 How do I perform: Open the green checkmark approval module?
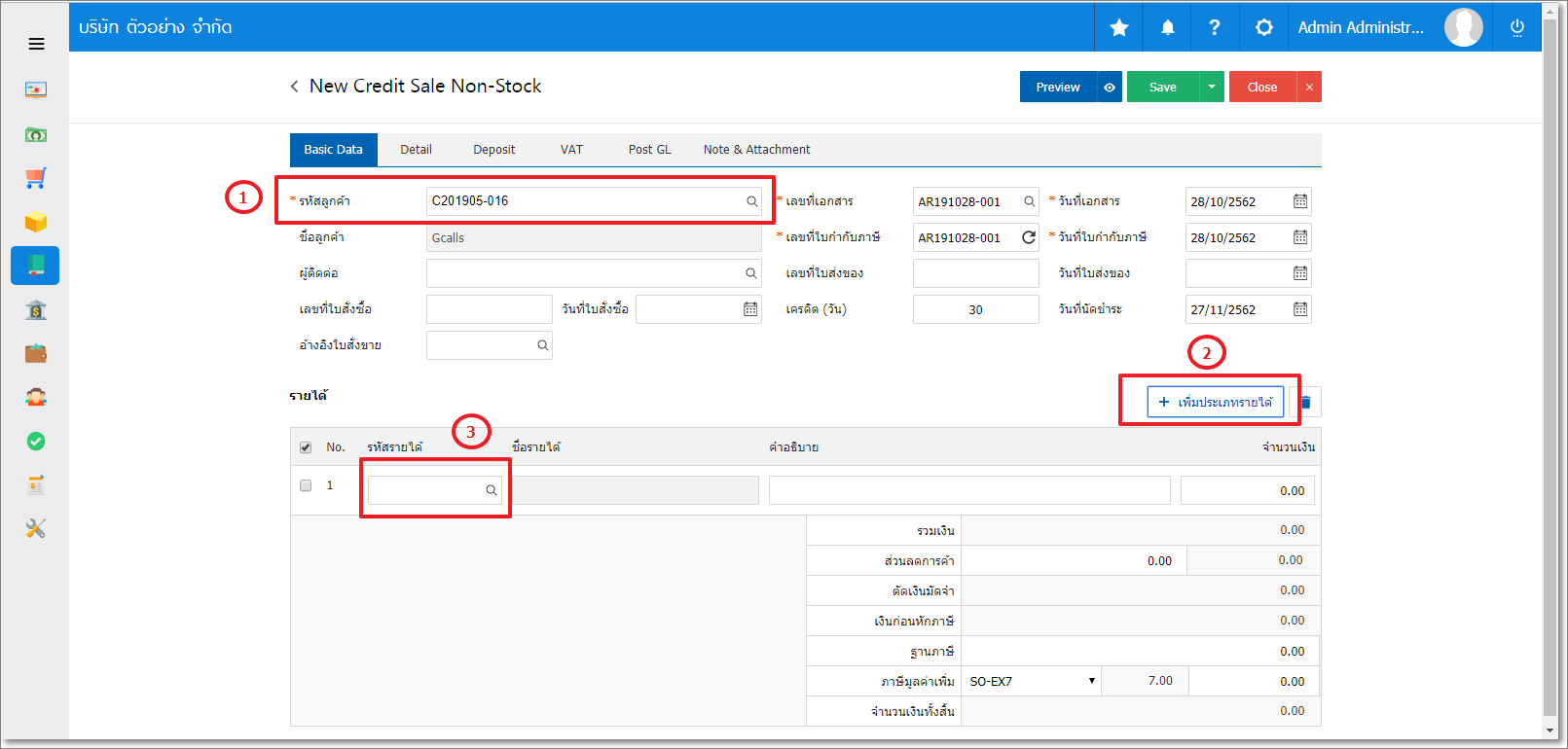click(x=36, y=442)
